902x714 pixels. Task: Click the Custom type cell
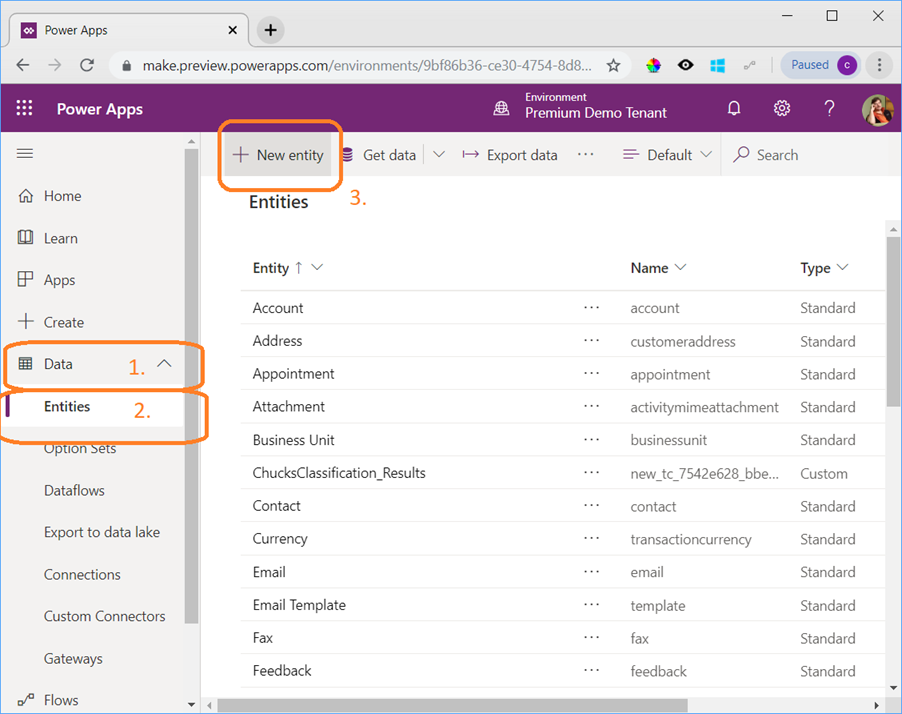(824, 474)
